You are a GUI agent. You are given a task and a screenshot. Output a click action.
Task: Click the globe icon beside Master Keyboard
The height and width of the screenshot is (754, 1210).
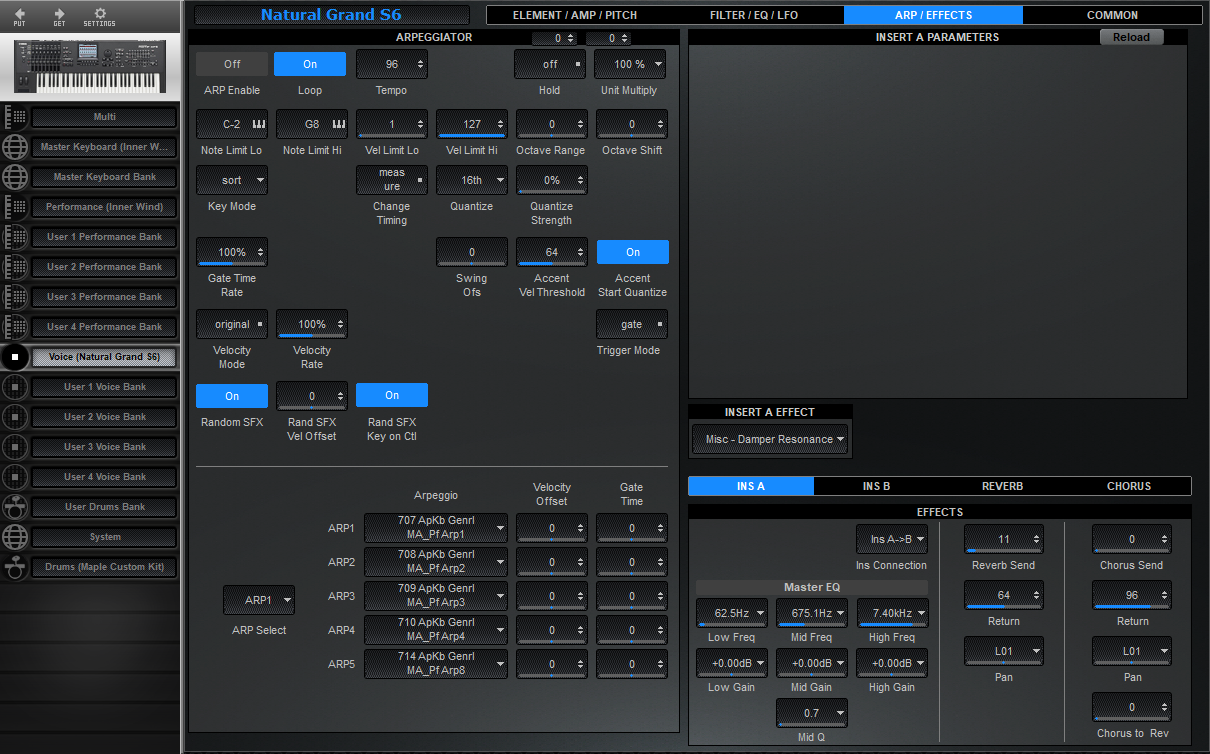tap(16, 146)
